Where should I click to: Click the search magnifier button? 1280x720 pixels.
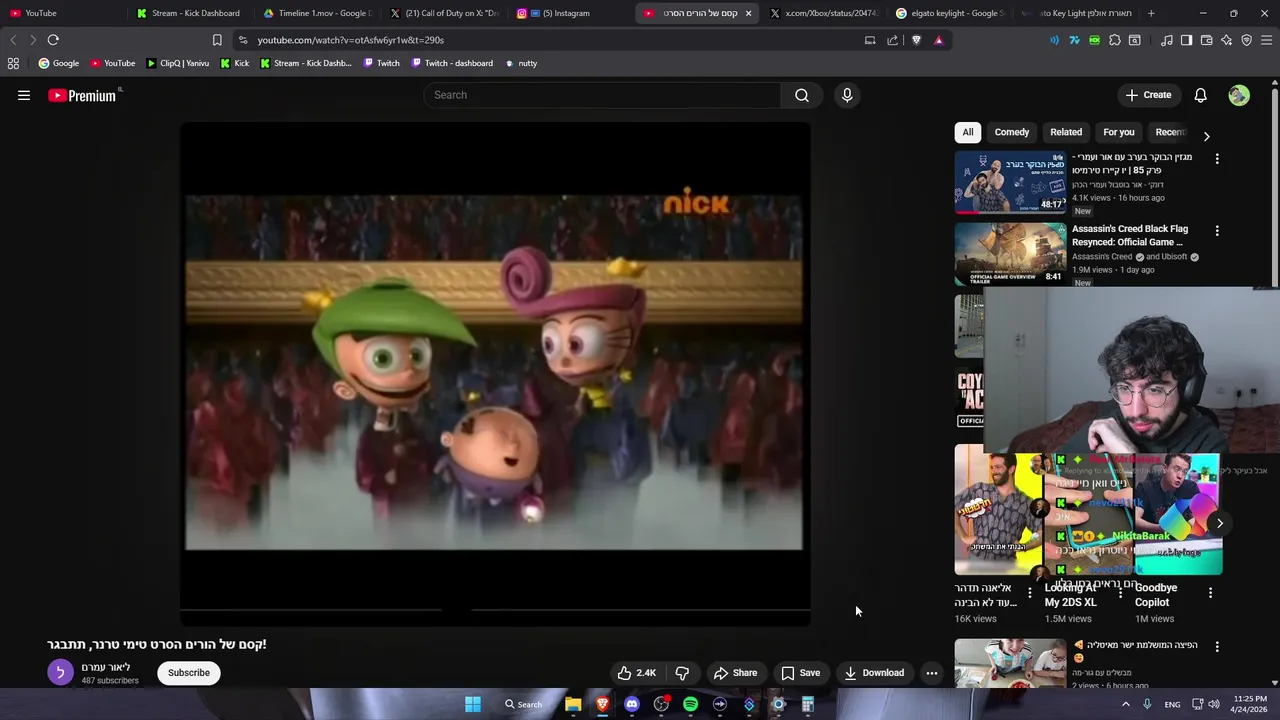click(x=802, y=95)
